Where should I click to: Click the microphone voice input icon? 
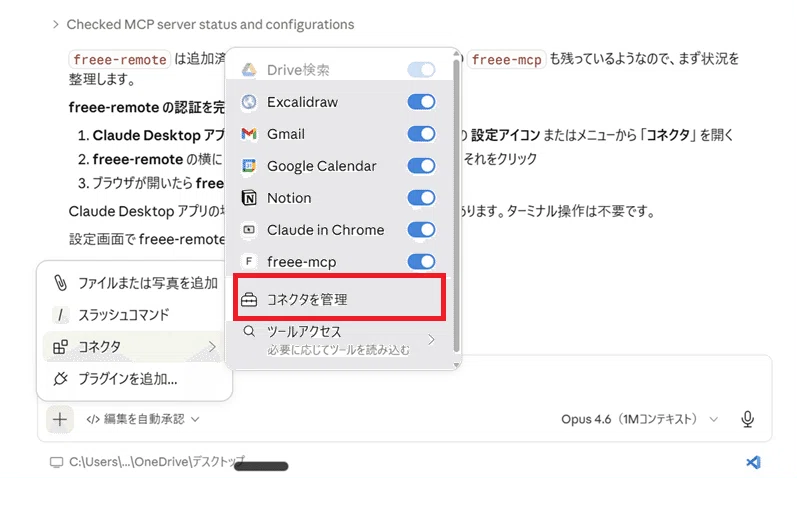[747, 420]
